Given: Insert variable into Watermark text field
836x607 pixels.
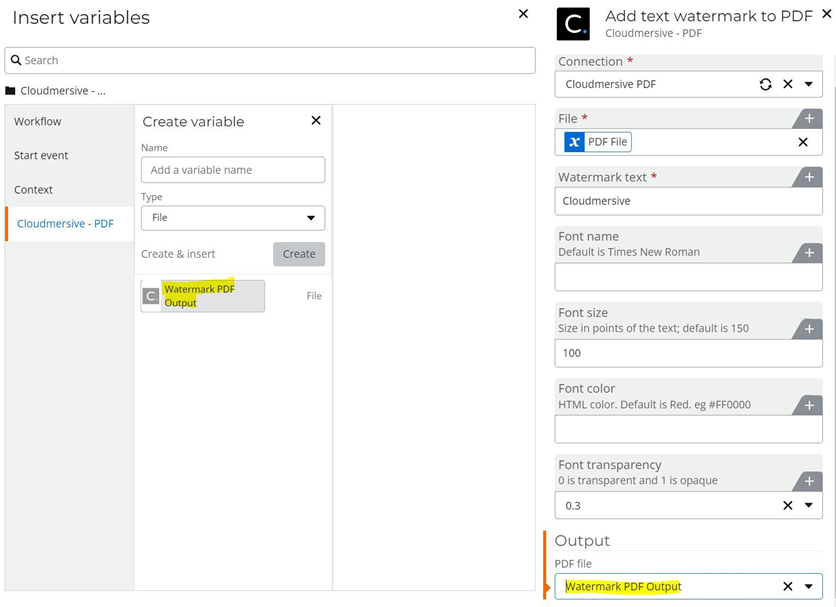Looking at the screenshot, I should (x=809, y=177).
